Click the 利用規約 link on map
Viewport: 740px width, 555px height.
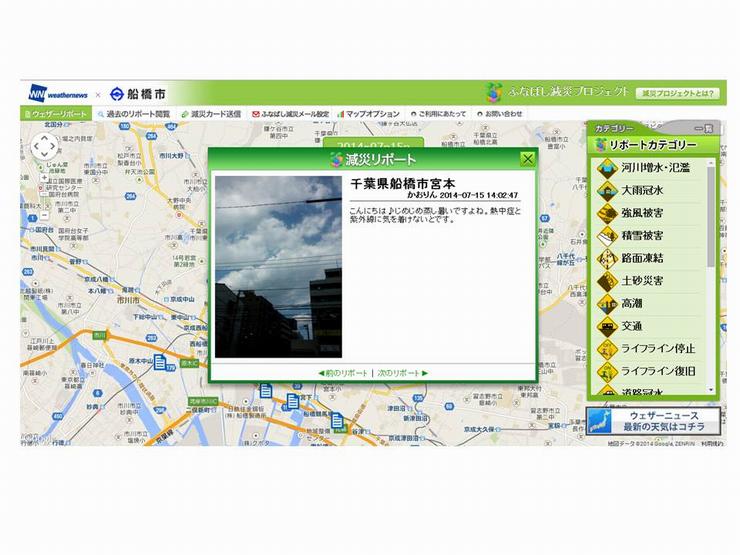click(712, 444)
